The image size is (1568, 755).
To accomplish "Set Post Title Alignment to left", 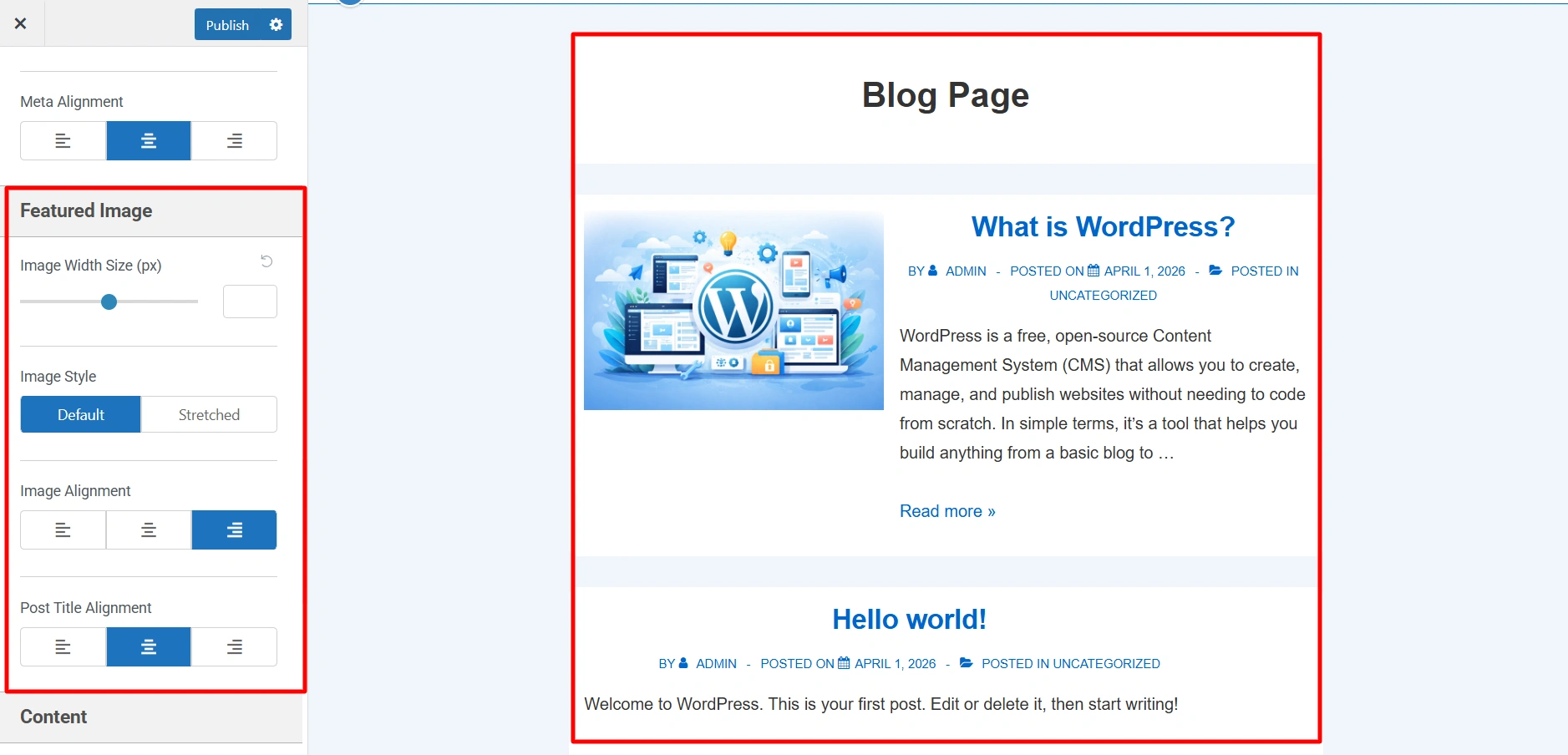I will [63, 647].
